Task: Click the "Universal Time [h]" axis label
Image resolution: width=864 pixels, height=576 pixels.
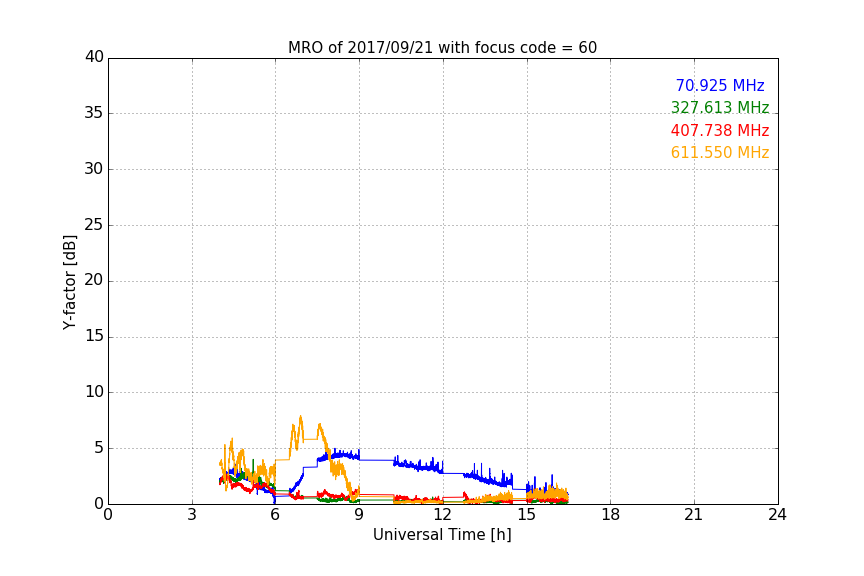Action: pyautogui.click(x=442, y=535)
